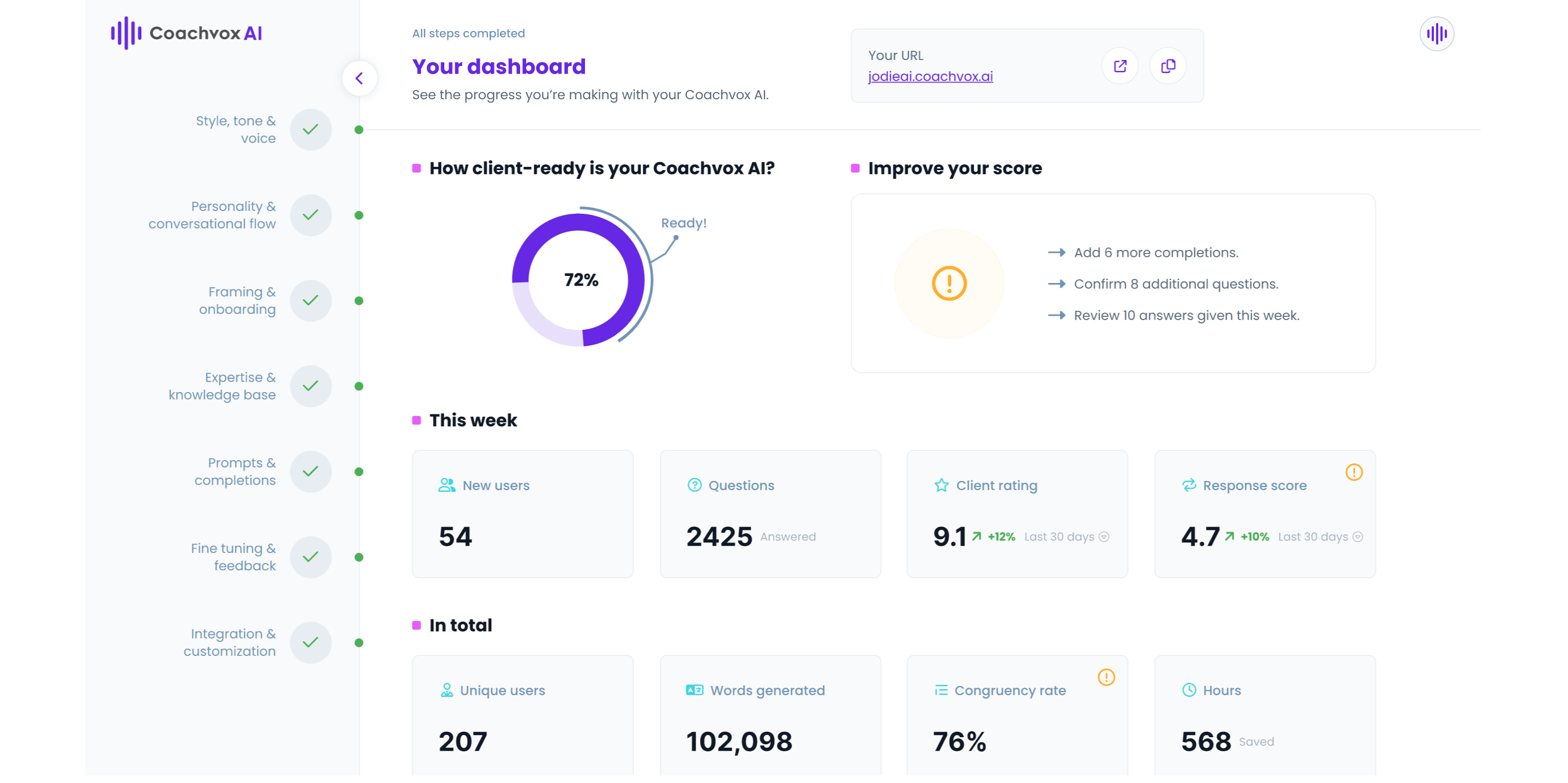Viewport: 1568px width, 783px height.
Task: Click the Expertise & knowledge base checkmark
Action: tap(310, 386)
